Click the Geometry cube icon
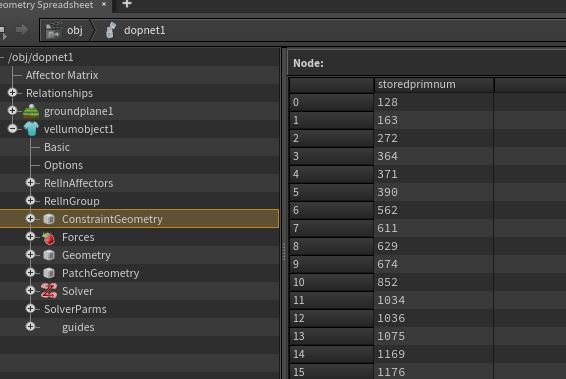Image resolution: width=566 pixels, height=379 pixels. [x=49, y=255]
